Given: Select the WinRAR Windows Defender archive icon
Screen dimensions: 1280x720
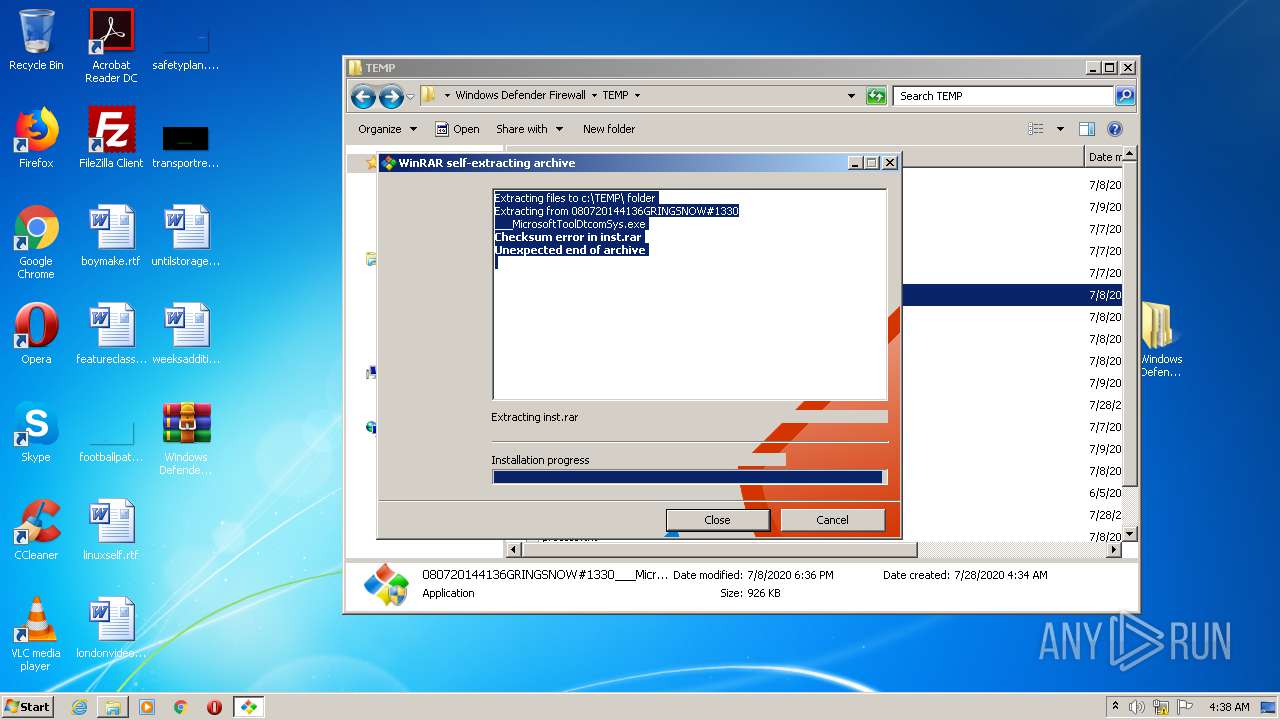Looking at the screenshot, I should pyautogui.click(x=186, y=439).
